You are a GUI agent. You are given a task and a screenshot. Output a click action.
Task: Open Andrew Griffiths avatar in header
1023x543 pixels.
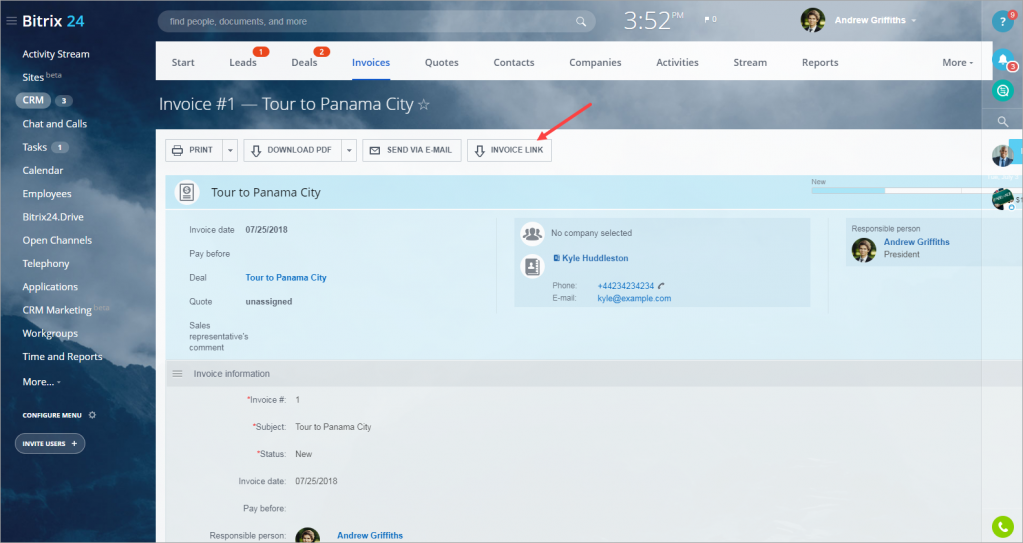click(x=813, y=20)
